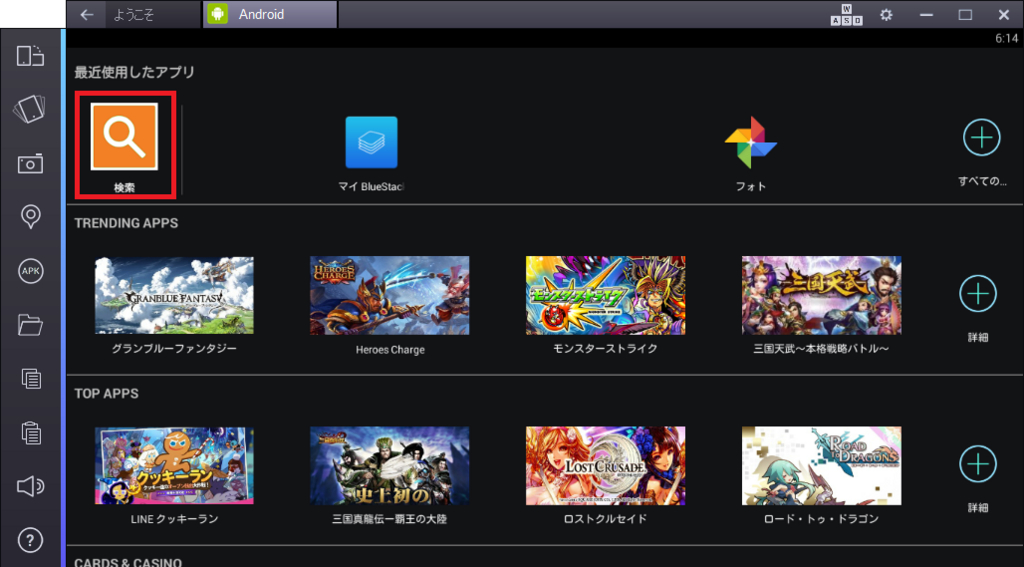Click the TRENDING APPS heading text
Image resolution: width=1024 pixels, height=567 pixels.
tap(126, 223)
